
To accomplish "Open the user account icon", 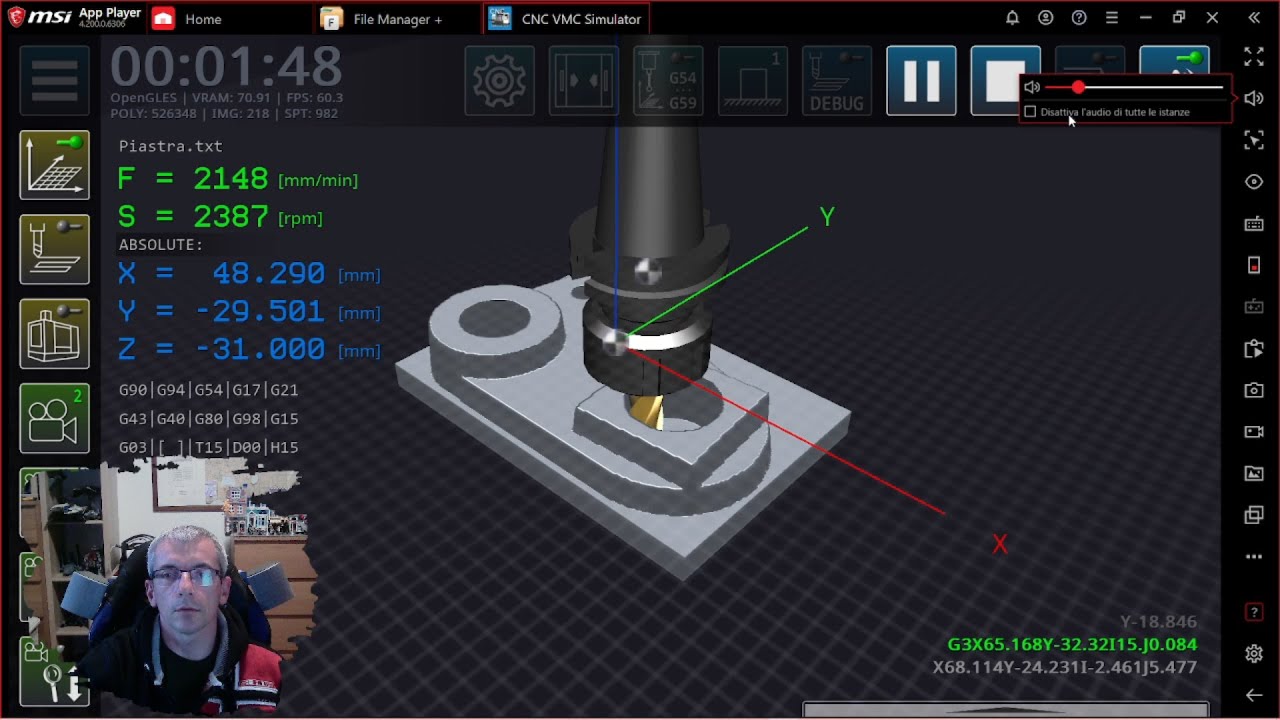I will point(1045,18).
